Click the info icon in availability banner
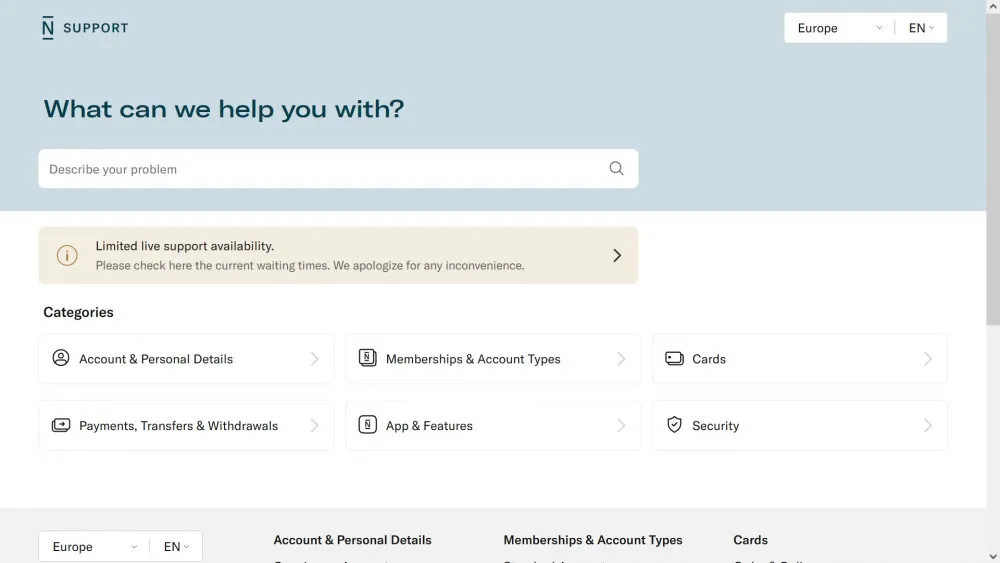1000x563 pixels. coord(67,256)
